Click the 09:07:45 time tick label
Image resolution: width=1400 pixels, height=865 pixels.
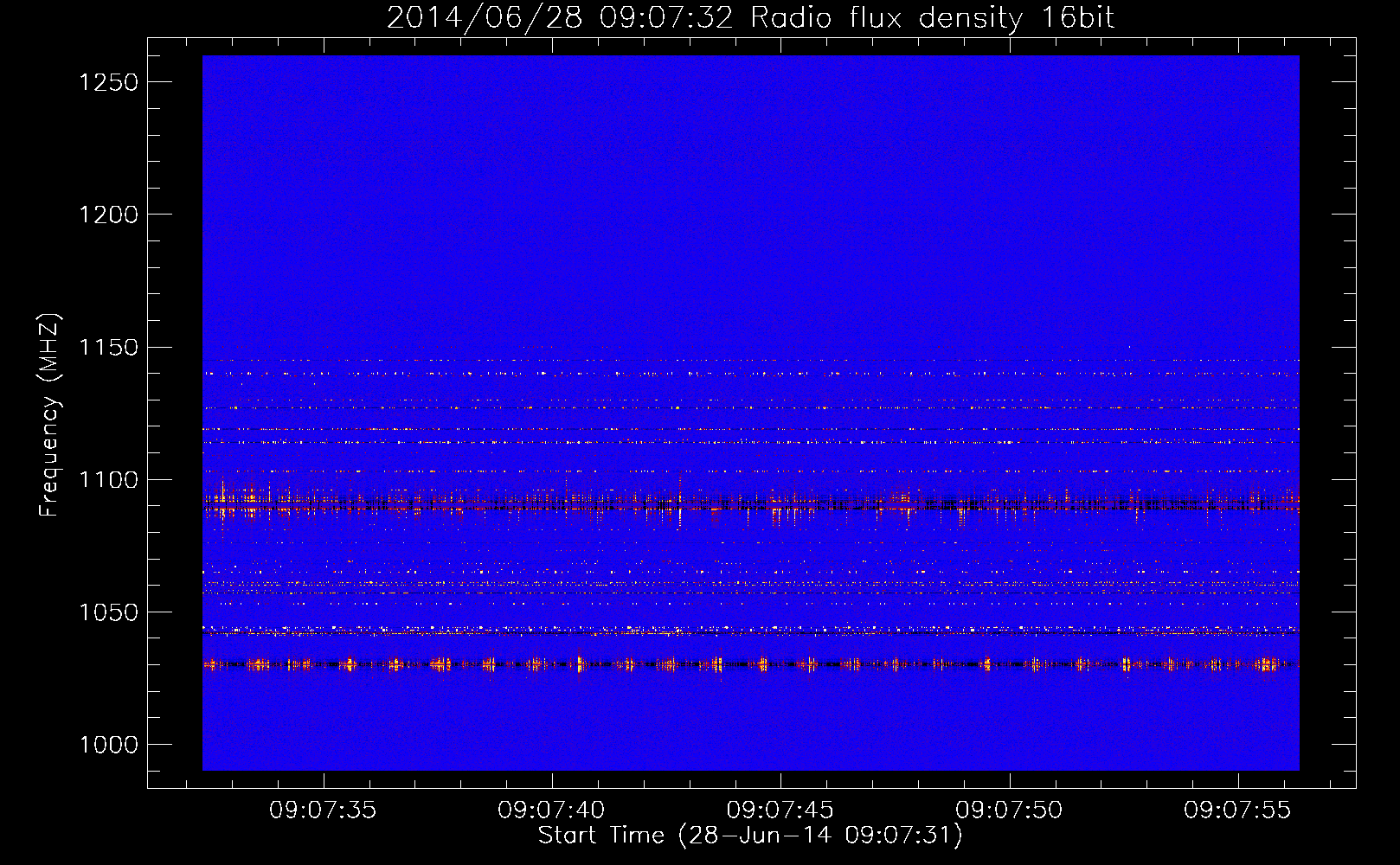pos(780,811)
